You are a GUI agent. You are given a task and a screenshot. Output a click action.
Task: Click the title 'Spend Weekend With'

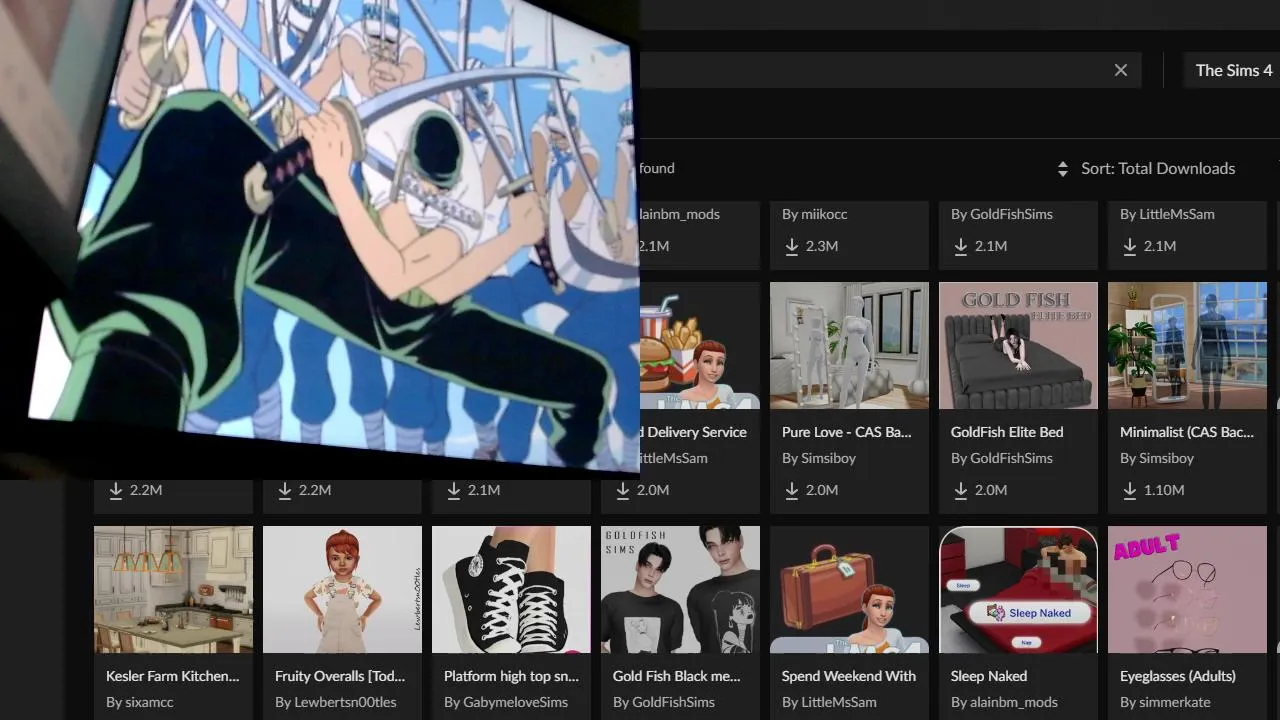pos(849,676)
